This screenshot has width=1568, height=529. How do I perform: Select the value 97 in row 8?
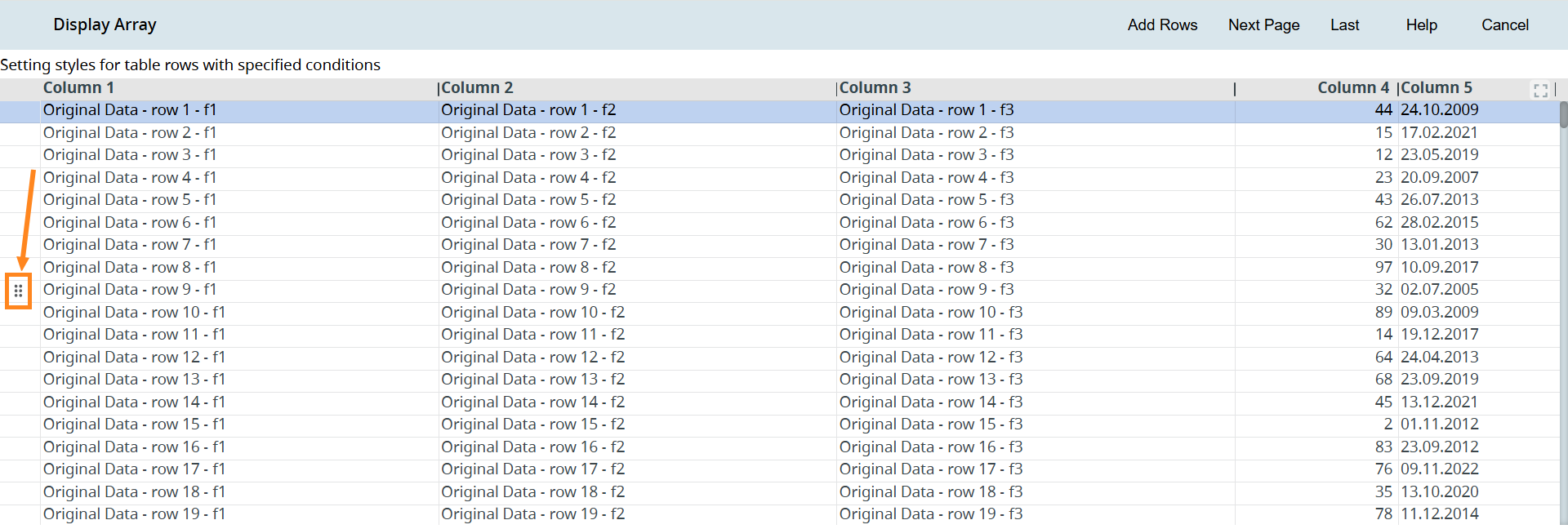(1383, 268)
